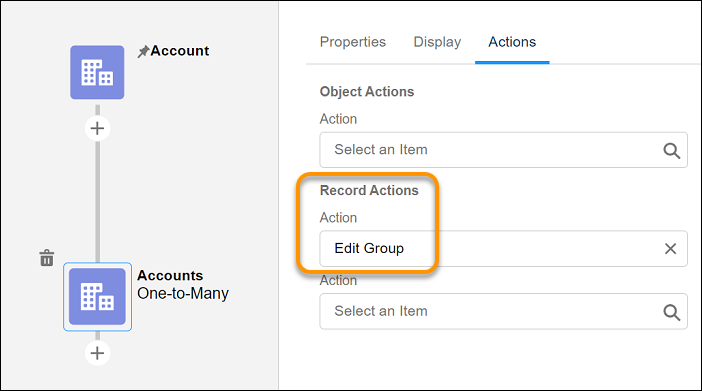Click the pin icon beside Account
The width and height of the screenshot is (702, 391).
(x=143, y=52)
